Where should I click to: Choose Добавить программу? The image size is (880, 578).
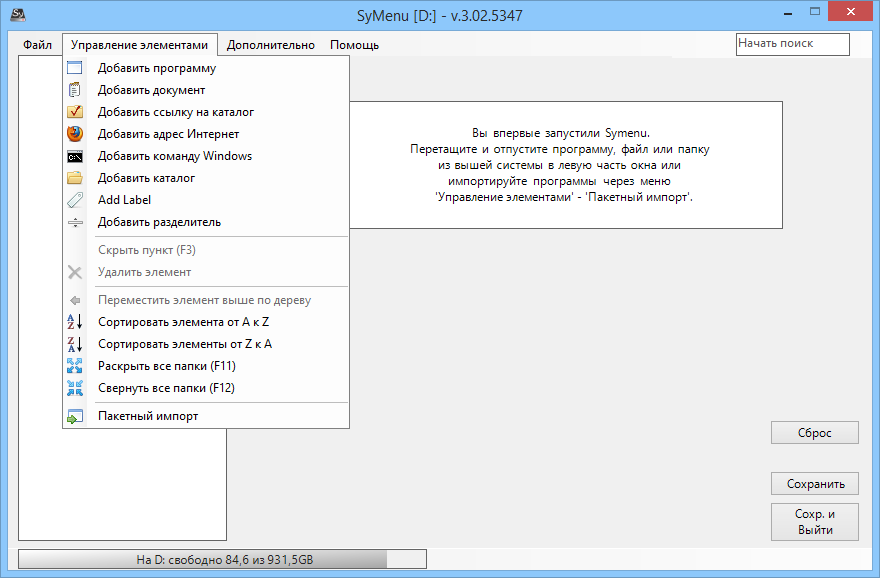coord(206,68)
